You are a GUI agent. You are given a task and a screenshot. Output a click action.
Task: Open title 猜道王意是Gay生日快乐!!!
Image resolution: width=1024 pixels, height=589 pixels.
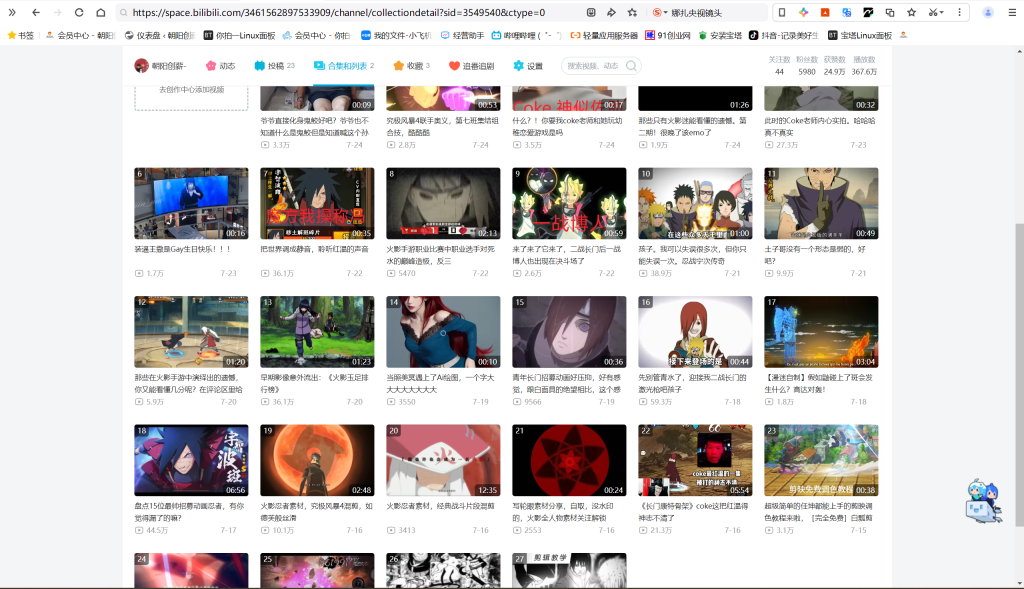tap(183, 249)
